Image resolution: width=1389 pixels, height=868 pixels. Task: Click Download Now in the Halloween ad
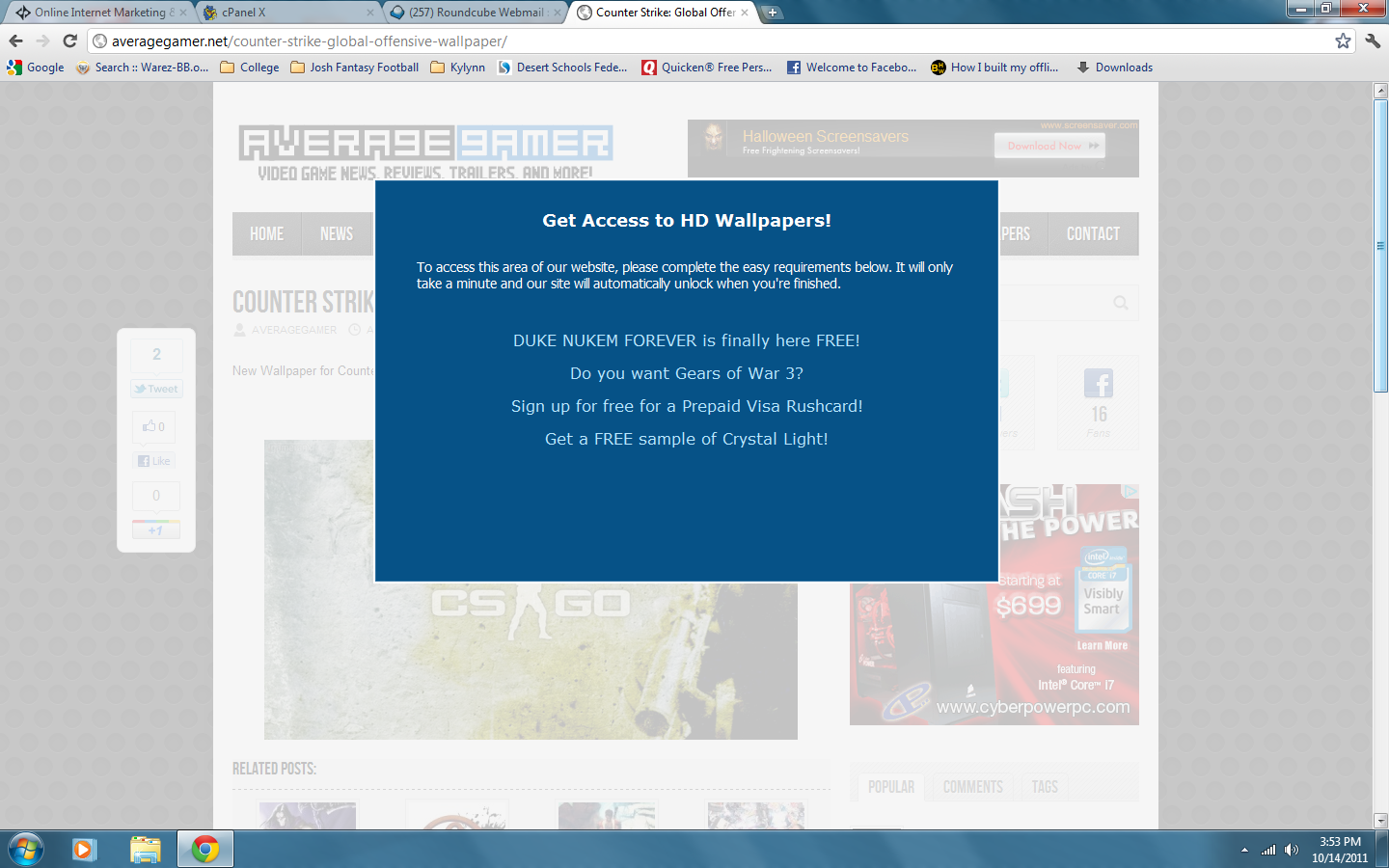pos(1049,146)
